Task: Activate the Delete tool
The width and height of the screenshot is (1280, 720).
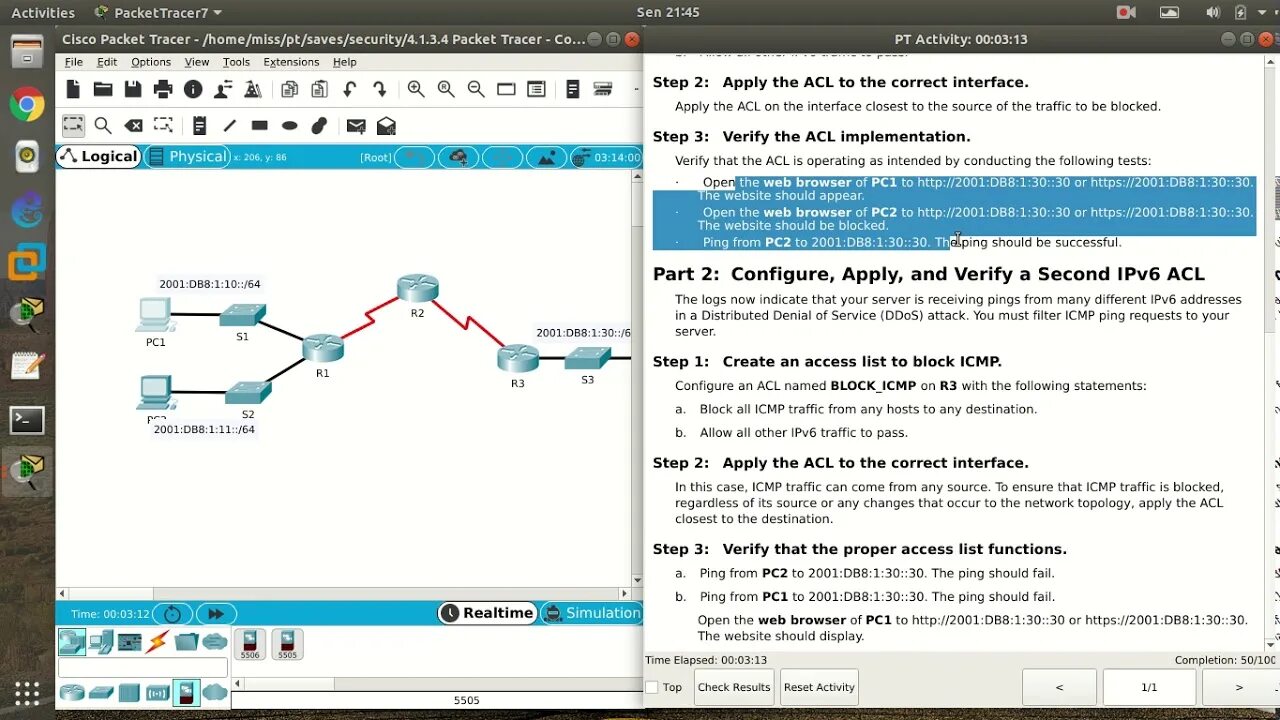Action: click(x=133, y=126)
